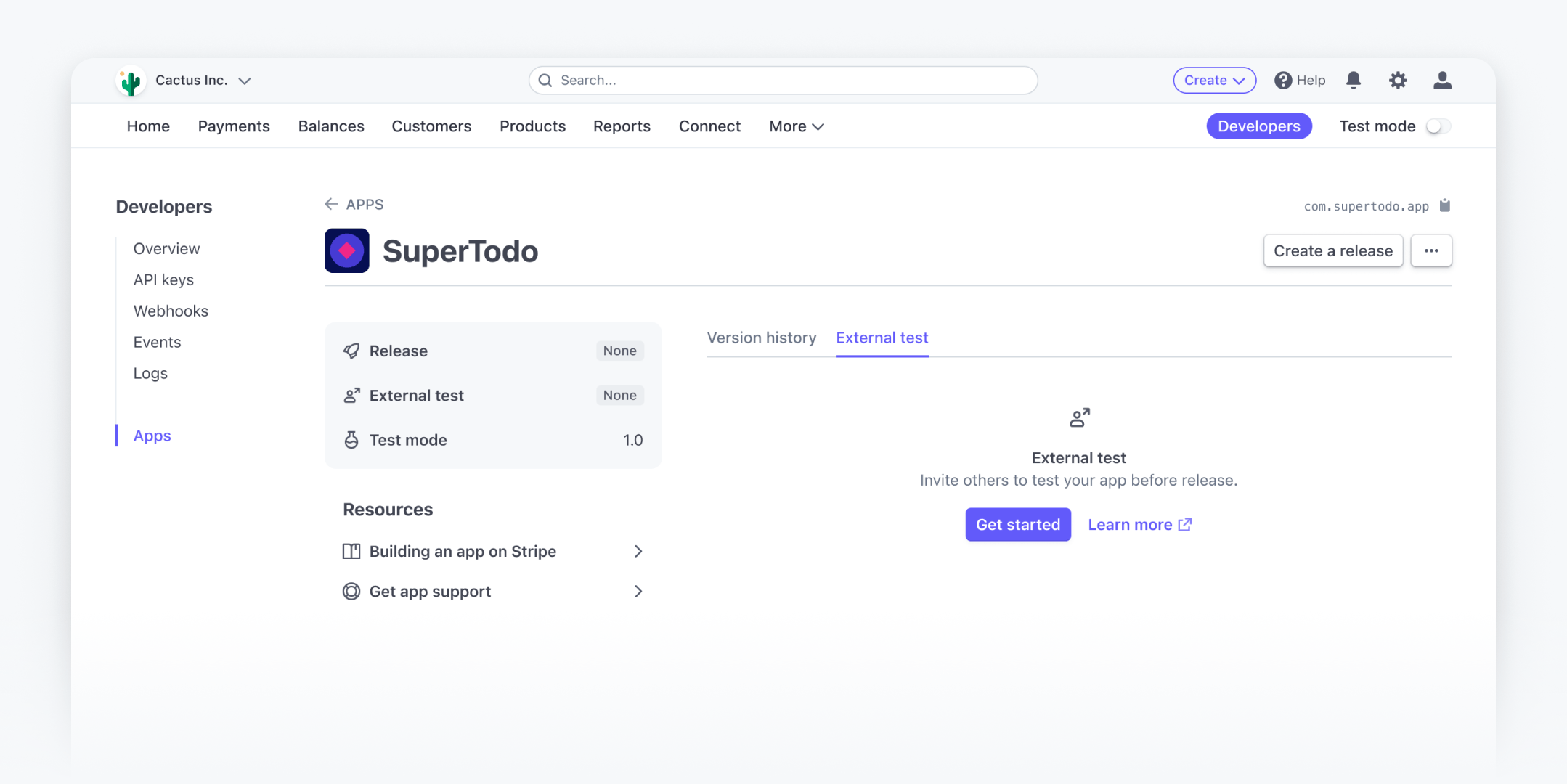Open the Balances menu item
Image resolution: width=1567 pixels, height=784 pixels.
(331, 126)
